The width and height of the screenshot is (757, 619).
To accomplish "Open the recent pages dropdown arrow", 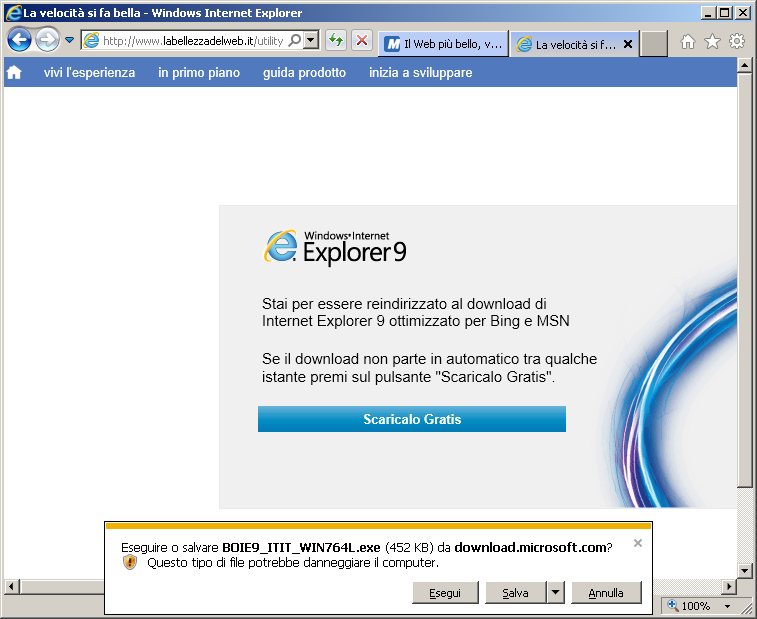I will [x=70, y=40].
